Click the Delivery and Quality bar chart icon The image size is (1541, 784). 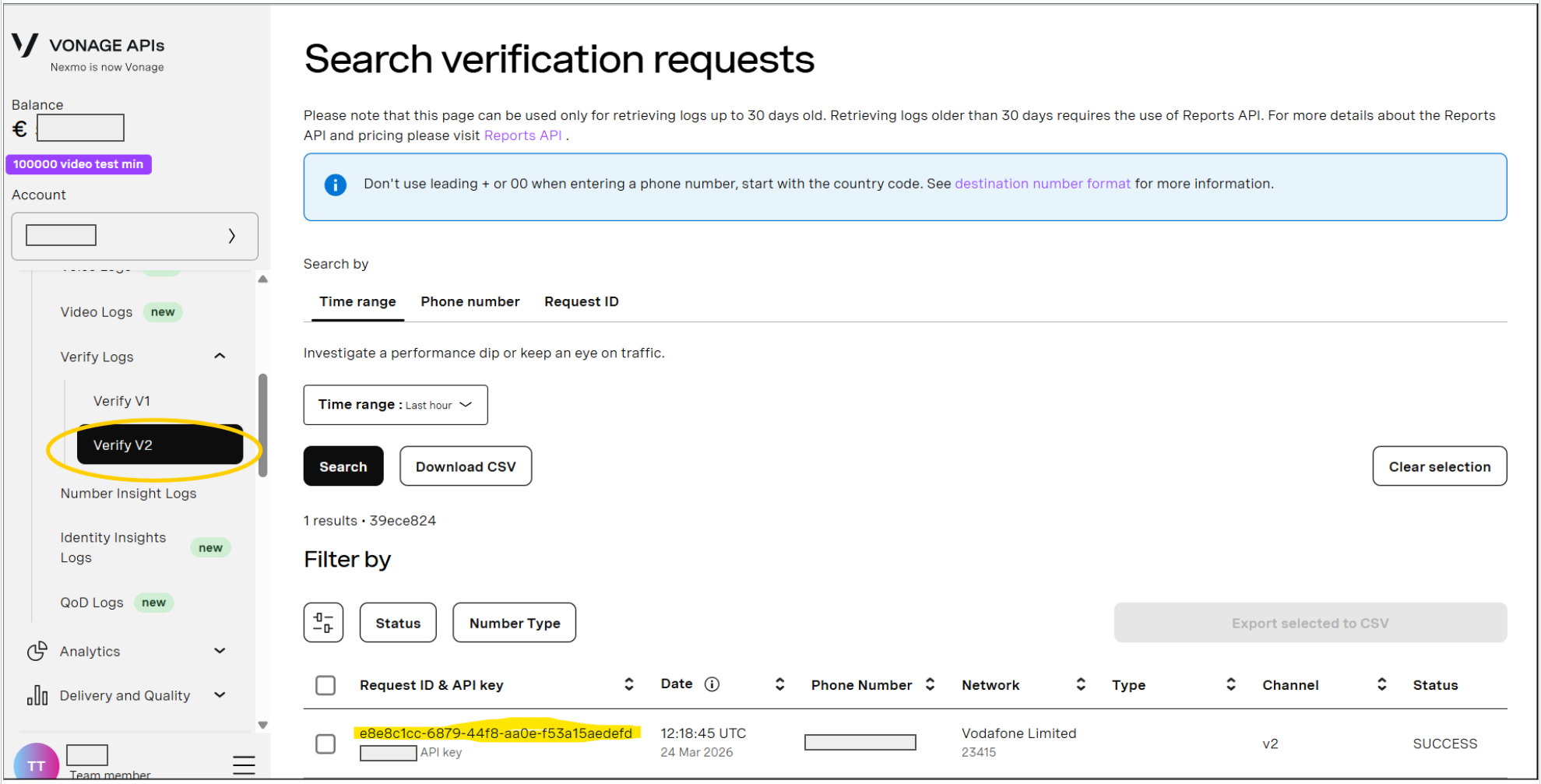pyautogui.click(x=37, y=695)
